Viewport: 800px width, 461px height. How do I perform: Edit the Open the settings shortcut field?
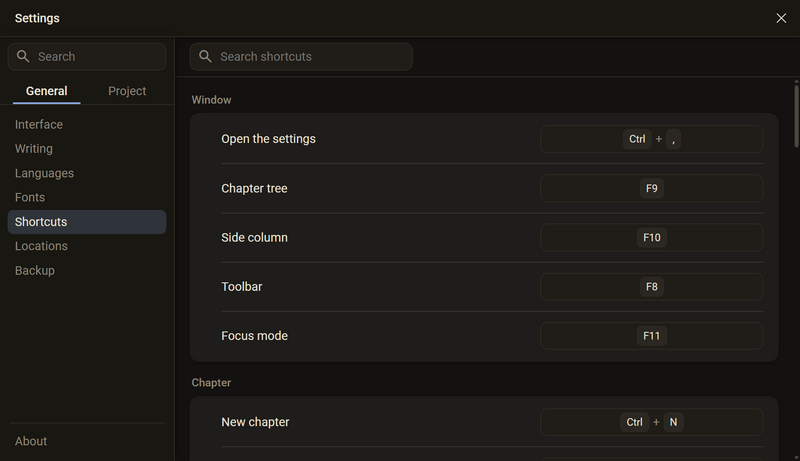652,139
